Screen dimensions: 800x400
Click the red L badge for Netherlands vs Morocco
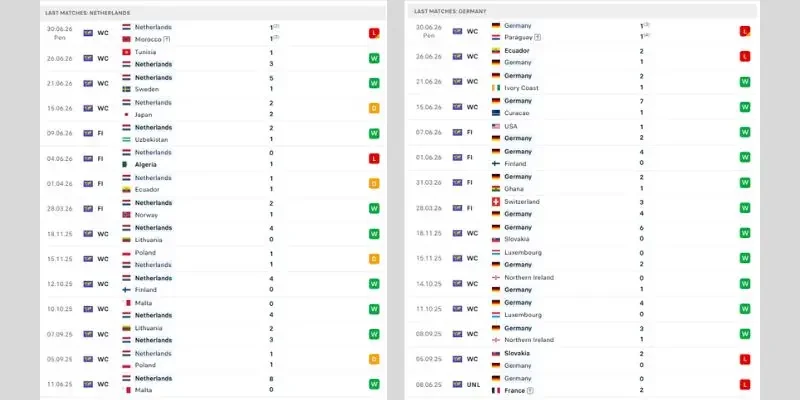pos(374,33)
